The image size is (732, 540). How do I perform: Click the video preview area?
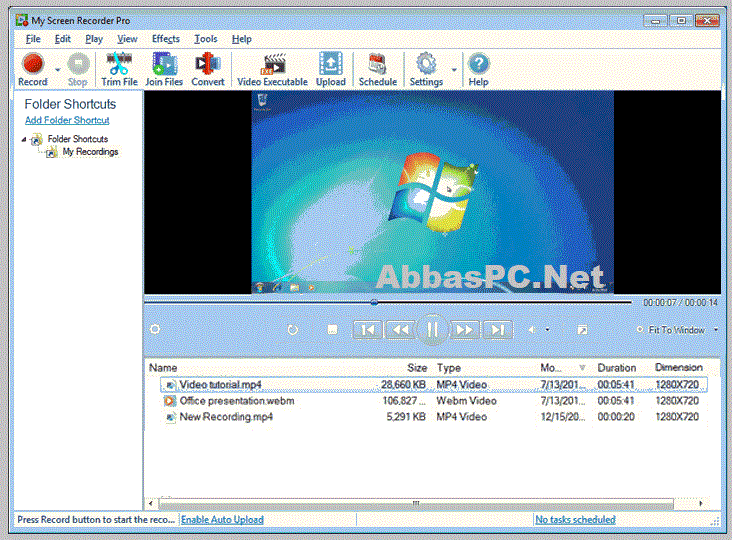[432, 192]
